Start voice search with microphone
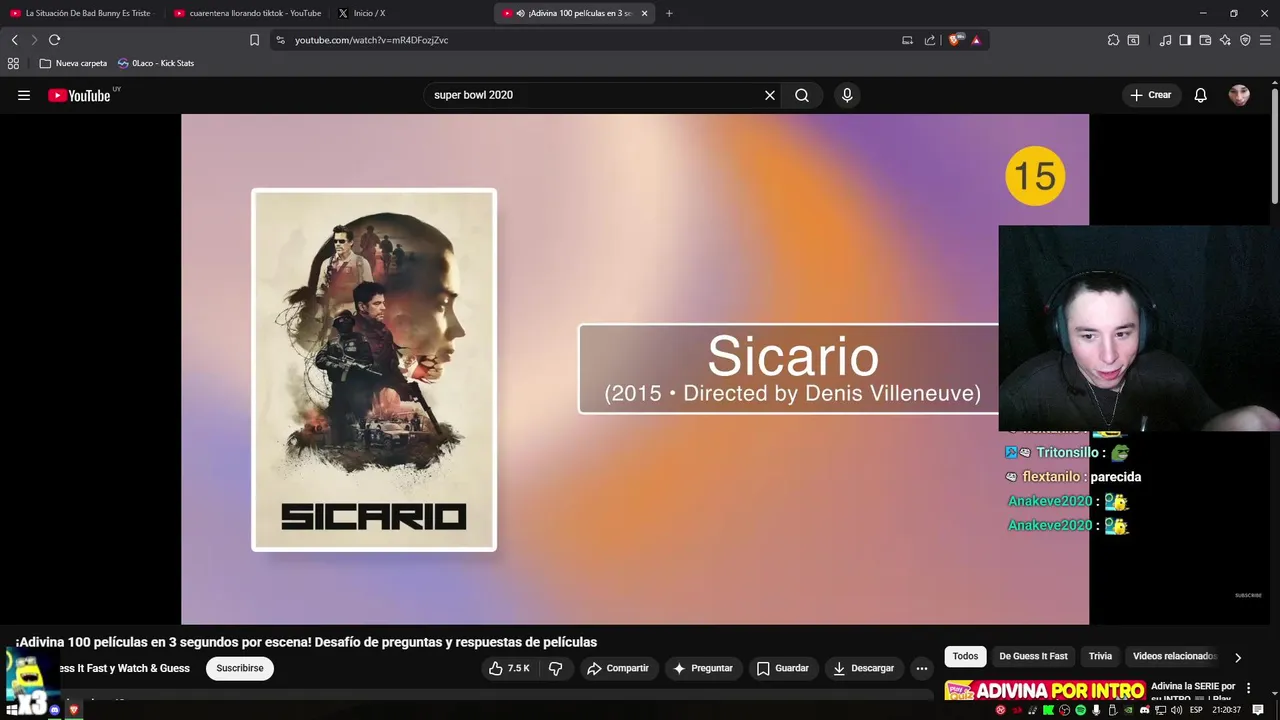The height and width of the screenshot is (720, 1280). tap(847, 95)
